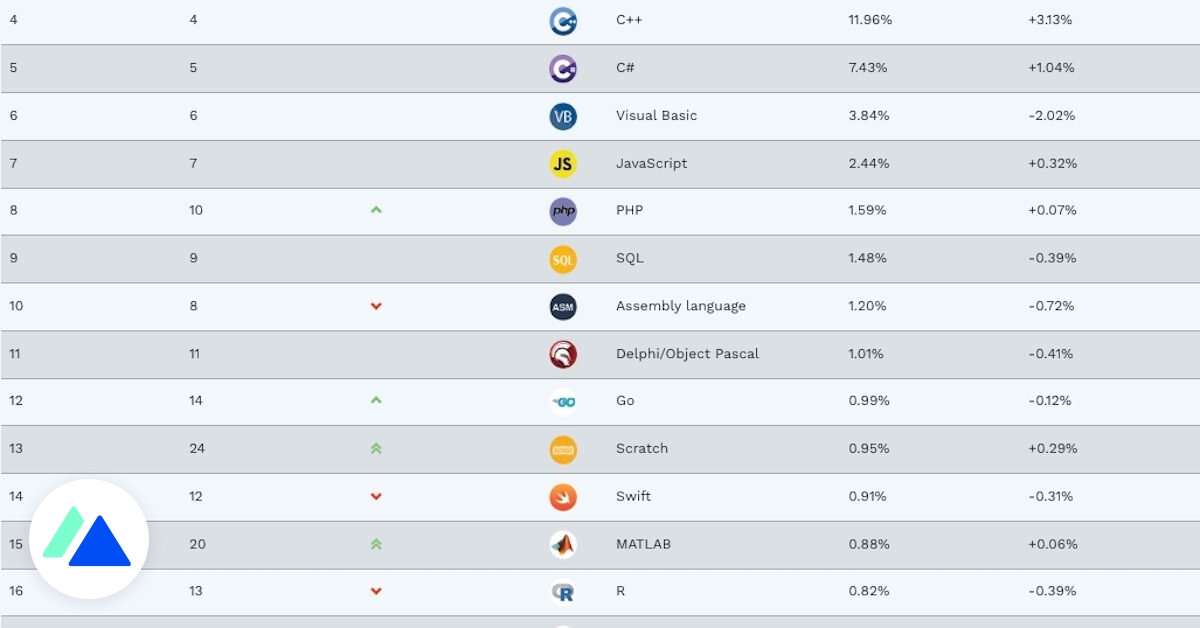
Task: Click the Visual Basic VB icon
Action: point(563,116)
